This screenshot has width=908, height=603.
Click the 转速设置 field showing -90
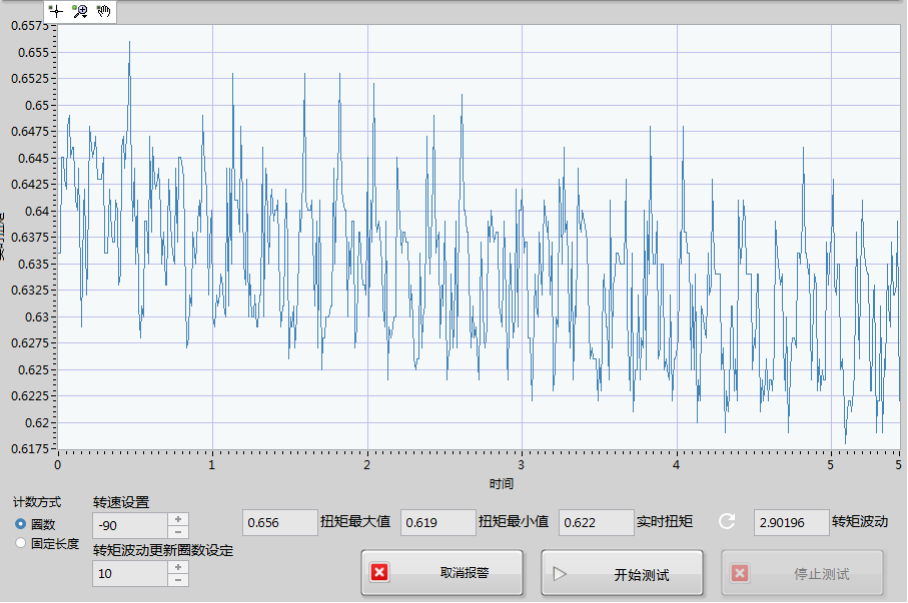tap(130, 525)
